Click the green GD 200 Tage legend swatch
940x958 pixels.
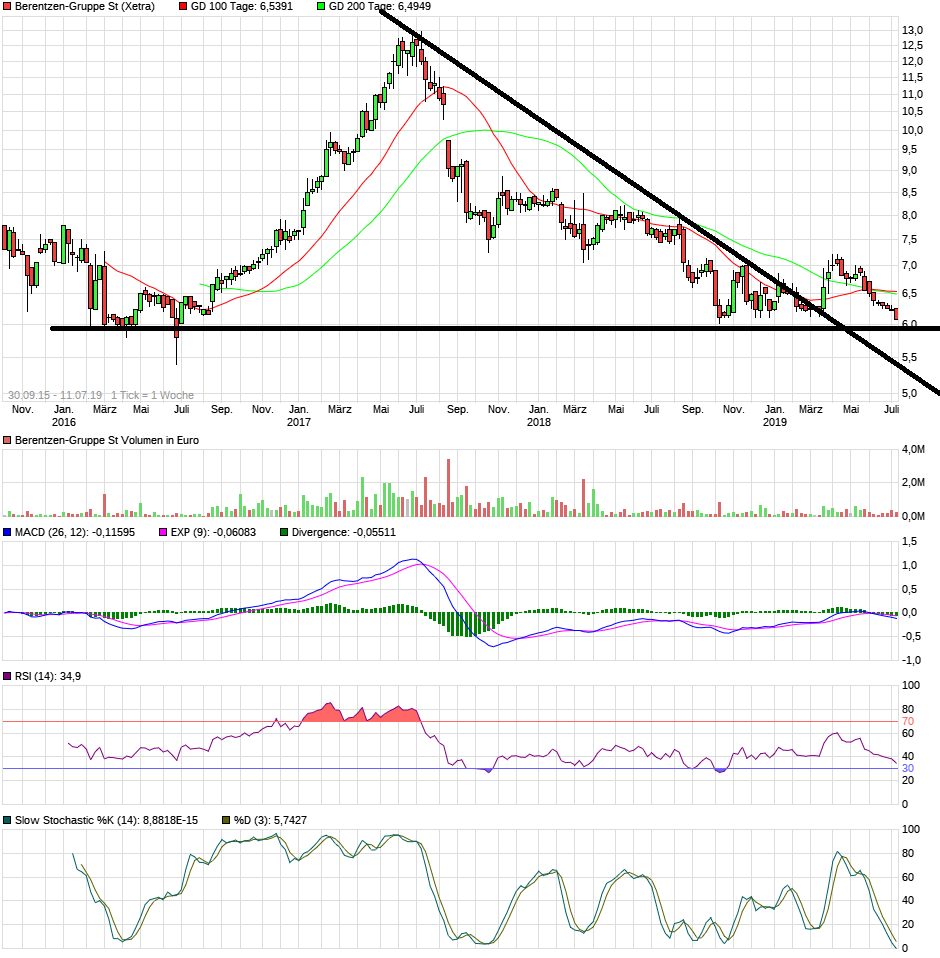tap(321, 6)
